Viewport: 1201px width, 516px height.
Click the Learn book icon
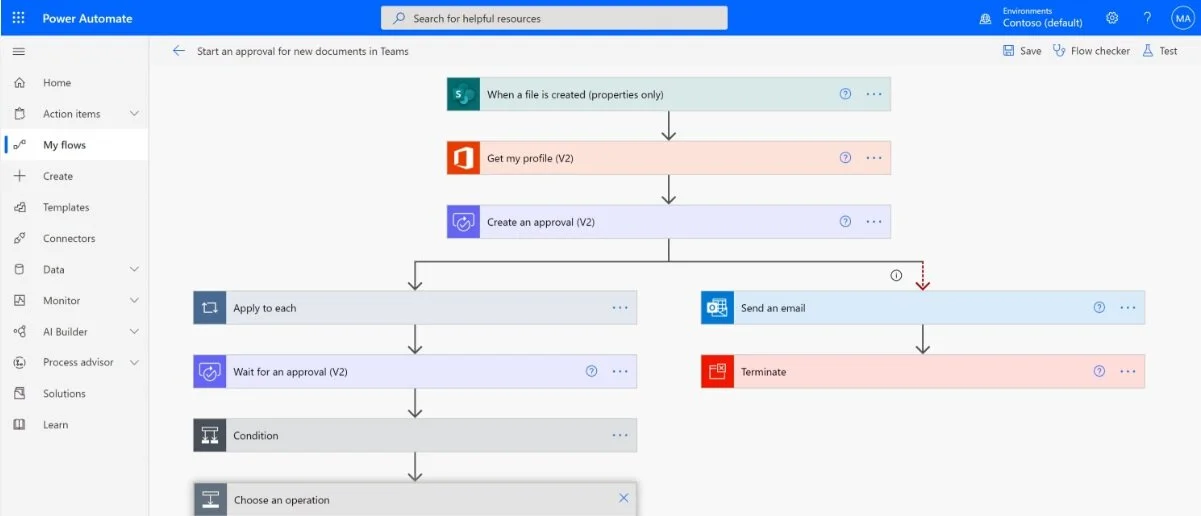click(19, 424)
